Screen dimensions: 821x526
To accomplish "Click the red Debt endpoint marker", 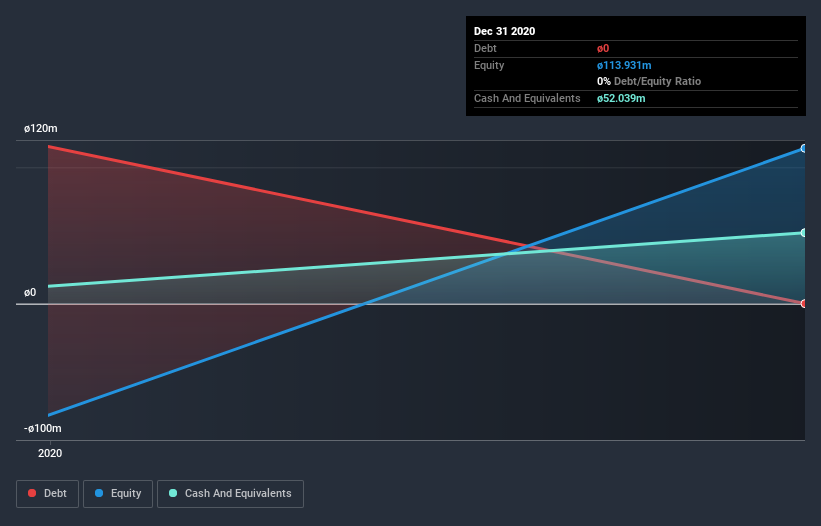I will [804, 304].
